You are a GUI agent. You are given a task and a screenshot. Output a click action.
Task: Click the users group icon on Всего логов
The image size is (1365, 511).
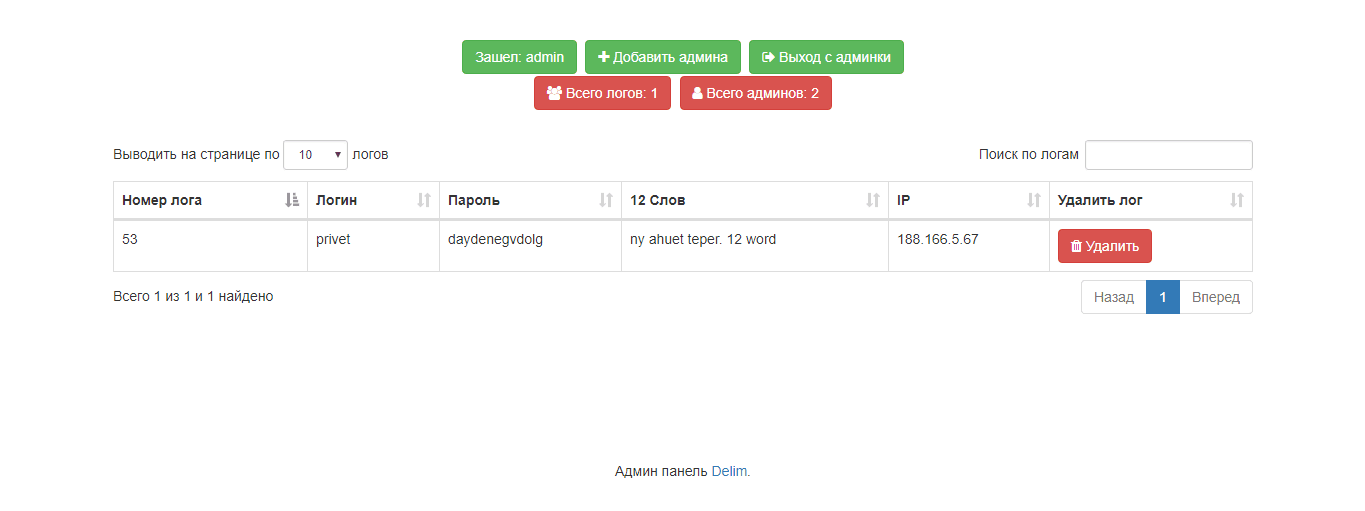tap(554, 93)
